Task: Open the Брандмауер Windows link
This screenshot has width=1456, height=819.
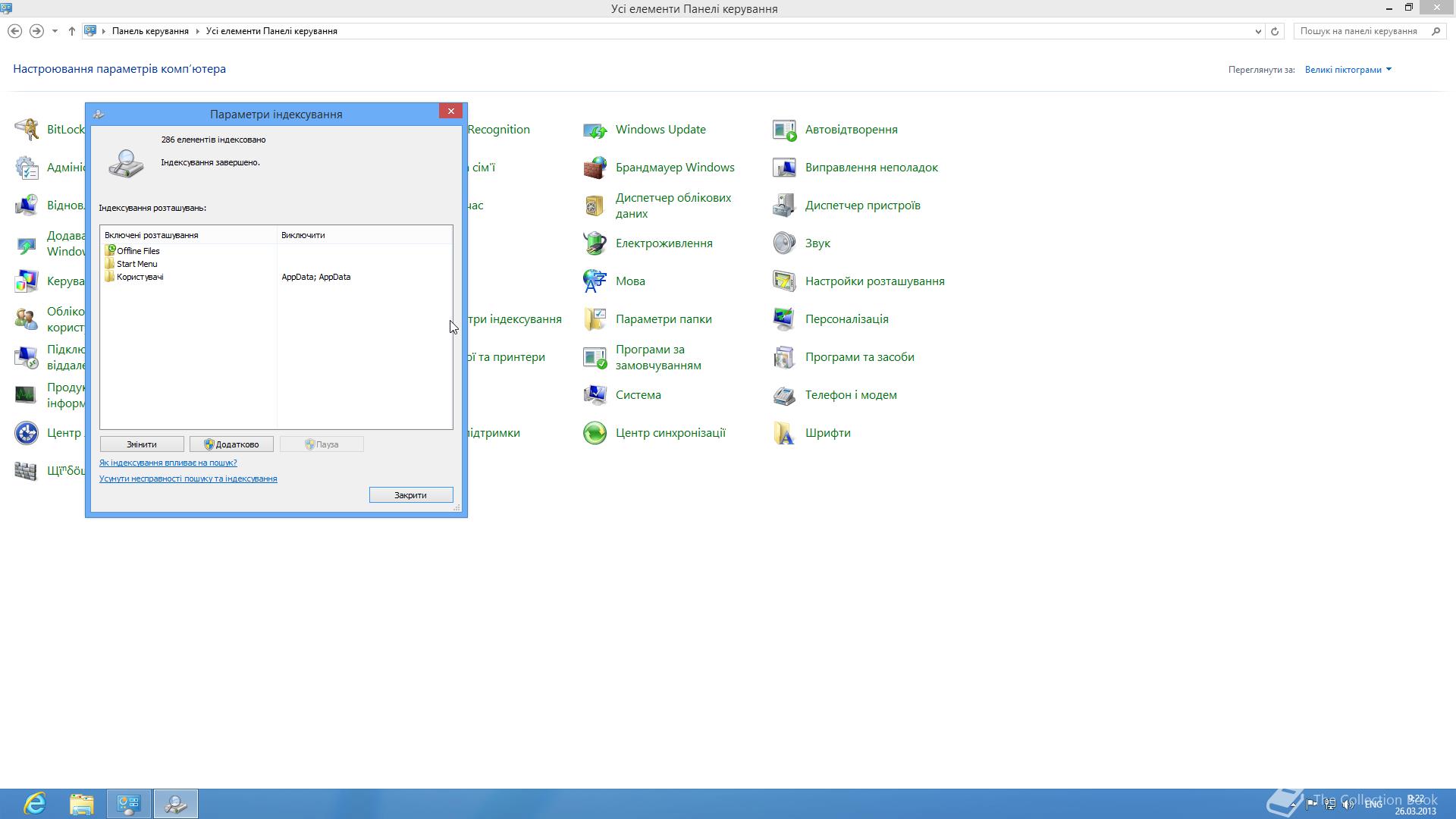Action: click(675, 168)
